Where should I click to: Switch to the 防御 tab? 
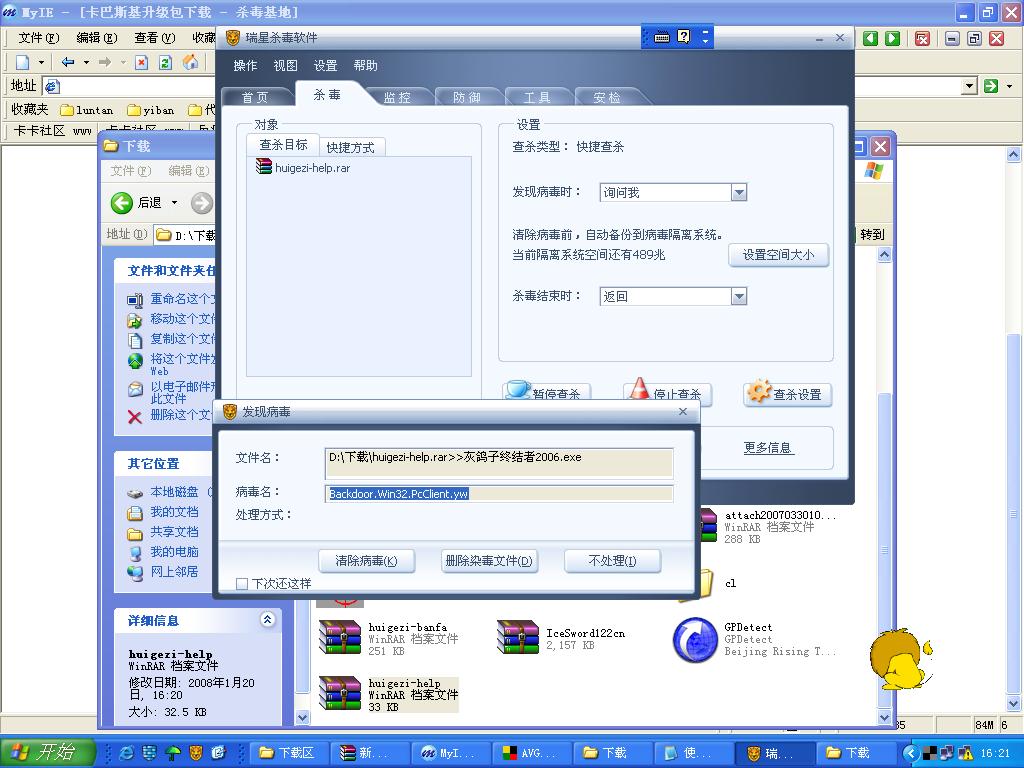[467, 97]
